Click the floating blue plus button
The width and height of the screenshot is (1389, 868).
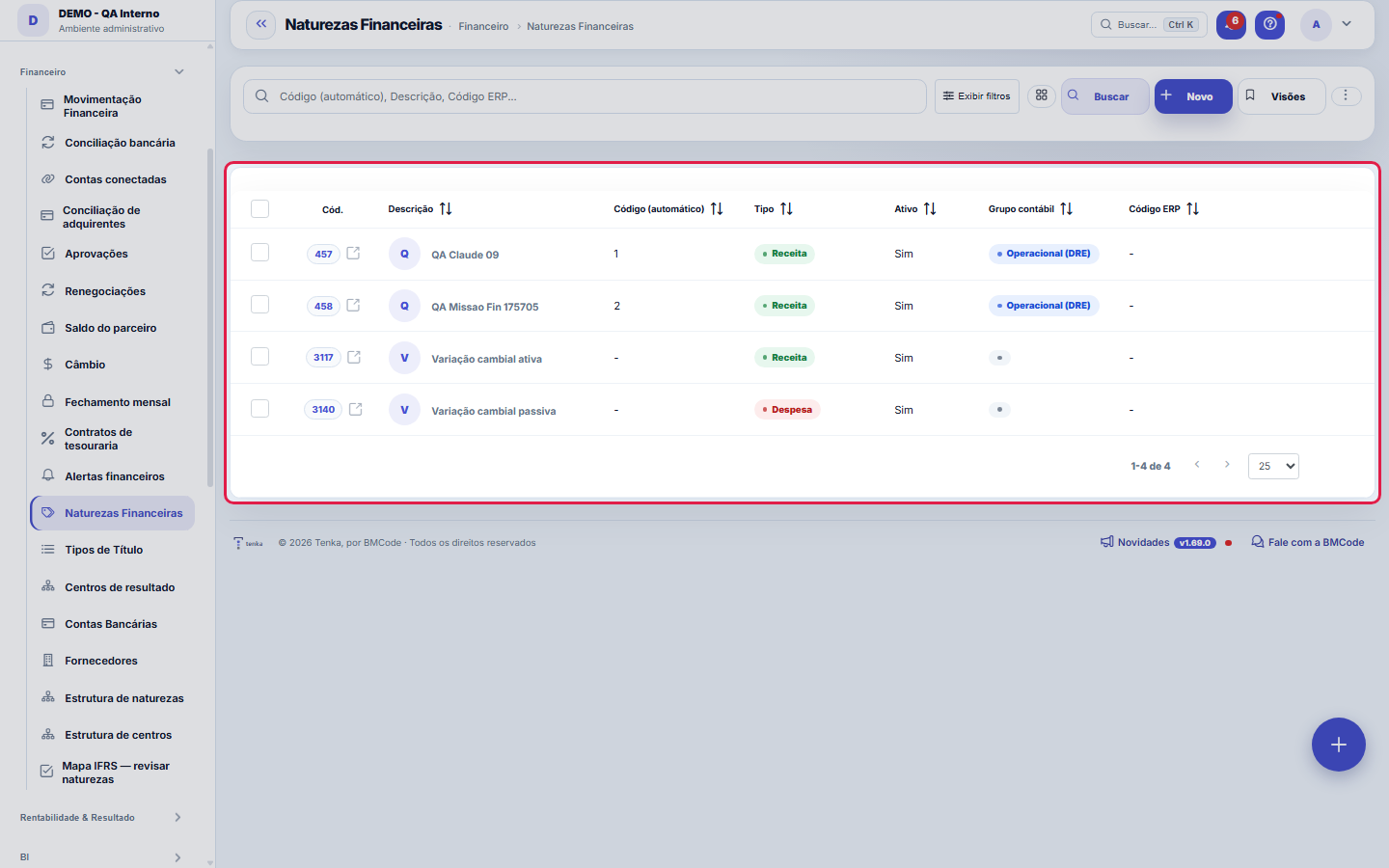(x=1338, y=745)
